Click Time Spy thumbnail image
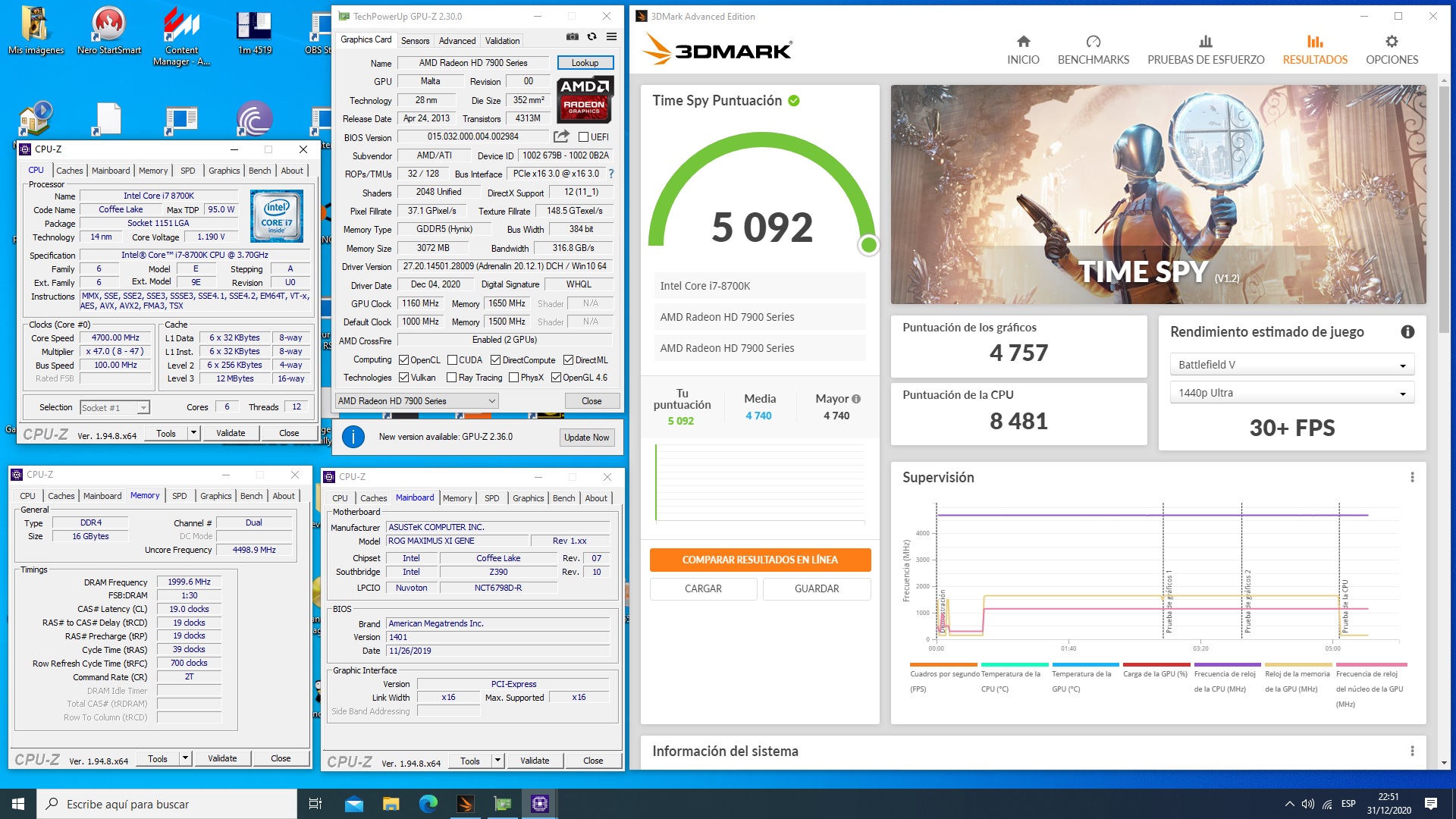This screenshot has width=1456, height=819. pos(1158,194)
